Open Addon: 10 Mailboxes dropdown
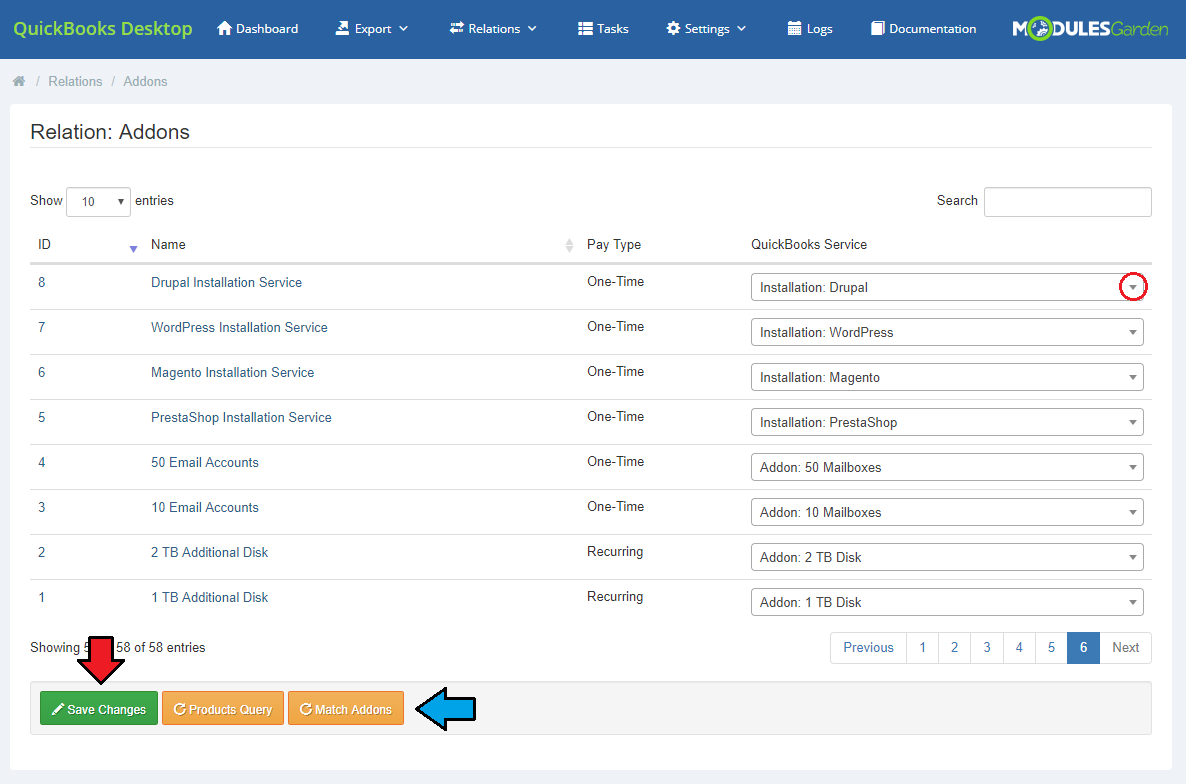This screenshot has height=784, width=1186. click(x=947, y=512)
